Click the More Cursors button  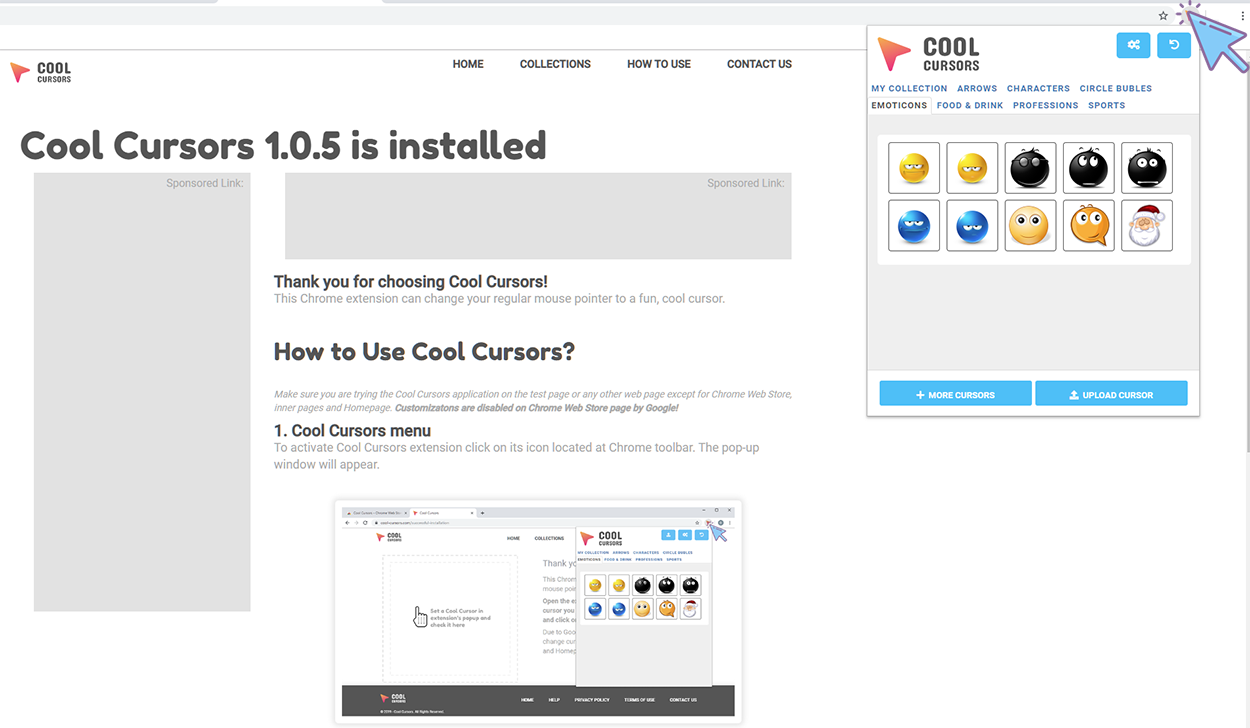click(955, 394)
